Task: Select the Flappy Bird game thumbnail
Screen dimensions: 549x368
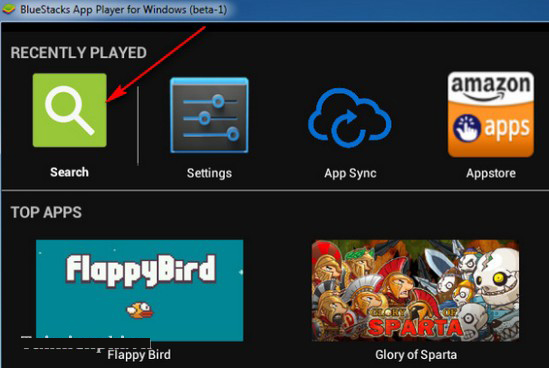Action: [140, 290]
